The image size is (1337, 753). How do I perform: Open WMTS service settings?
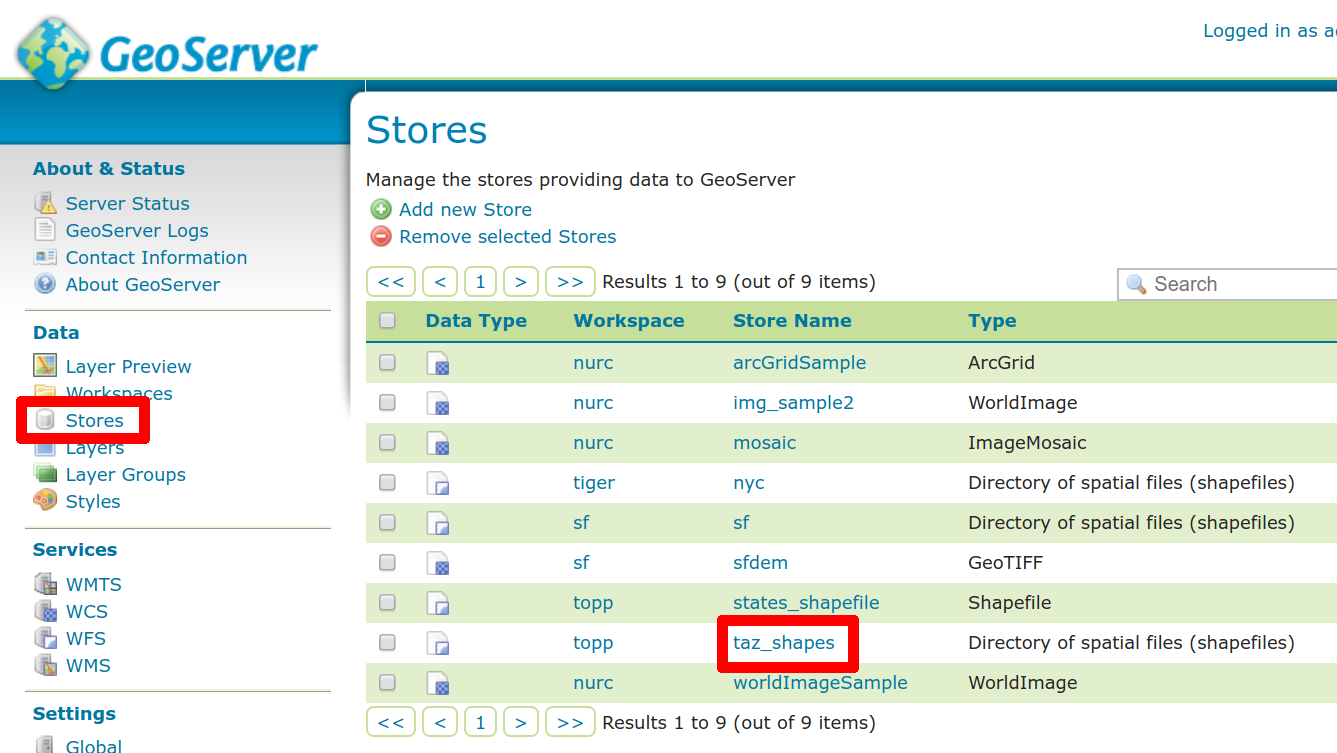[94, 585]
